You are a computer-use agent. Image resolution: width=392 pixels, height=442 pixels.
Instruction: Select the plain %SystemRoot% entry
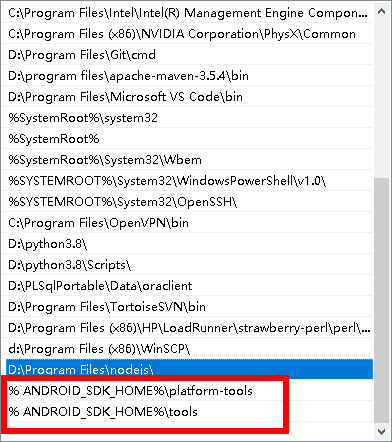point(188,139)
